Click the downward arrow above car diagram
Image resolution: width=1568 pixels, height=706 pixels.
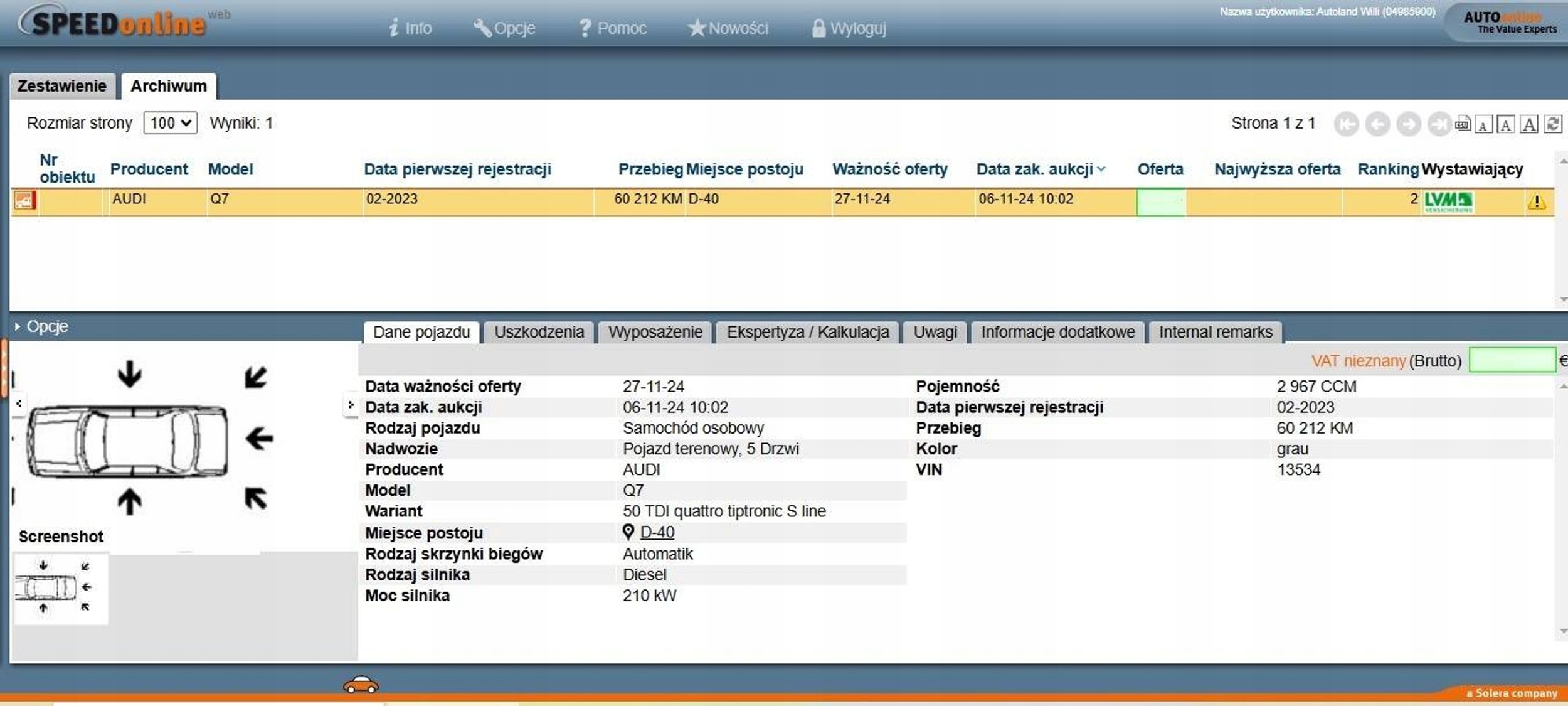130,374
